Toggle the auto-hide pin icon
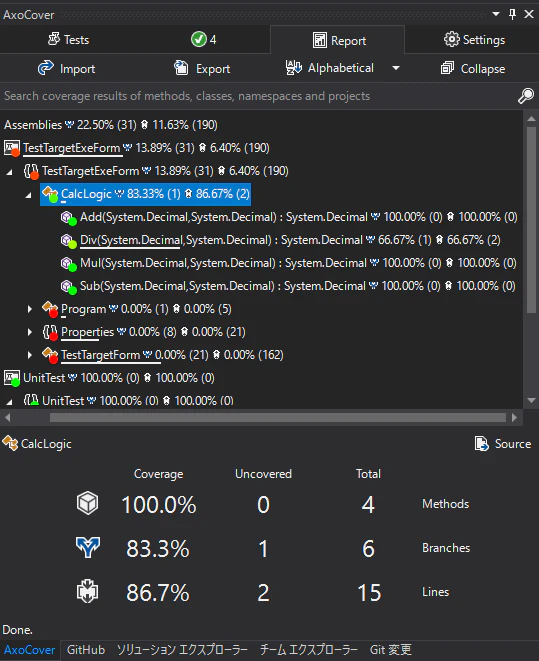The image size is (539, 661). pos(512,14)
